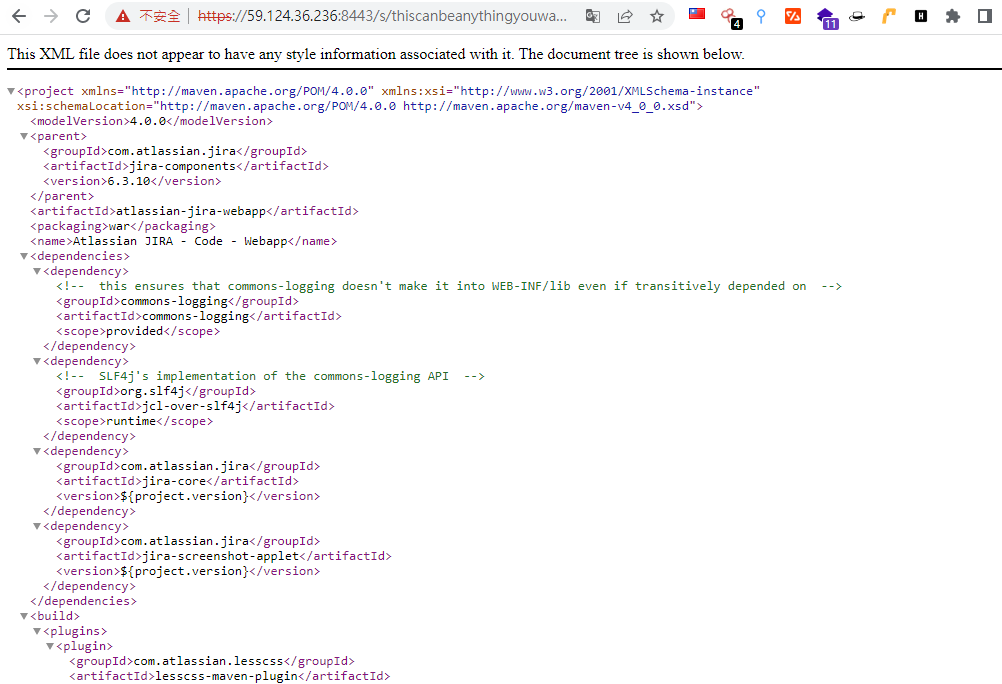
Task: Click the XML no-style-information notice text
Action: (376, 54)
